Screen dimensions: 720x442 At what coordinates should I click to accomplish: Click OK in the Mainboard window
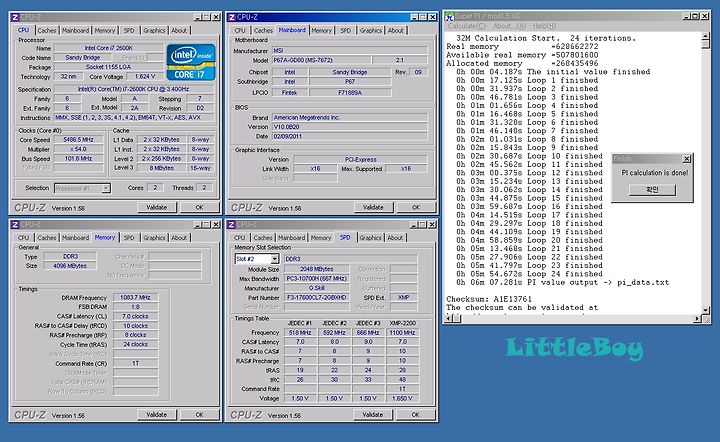pos(416,207)
